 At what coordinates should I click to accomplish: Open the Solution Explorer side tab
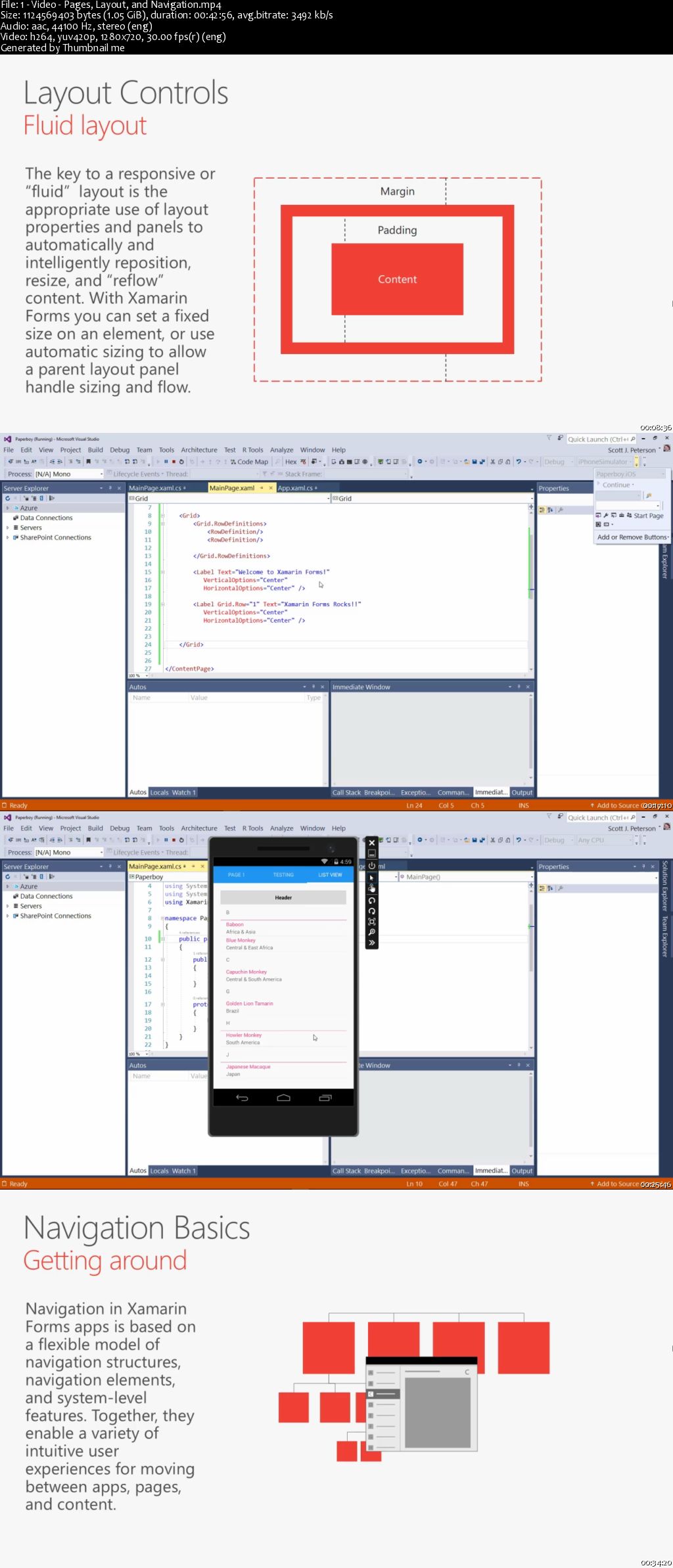tap(665, 885)
